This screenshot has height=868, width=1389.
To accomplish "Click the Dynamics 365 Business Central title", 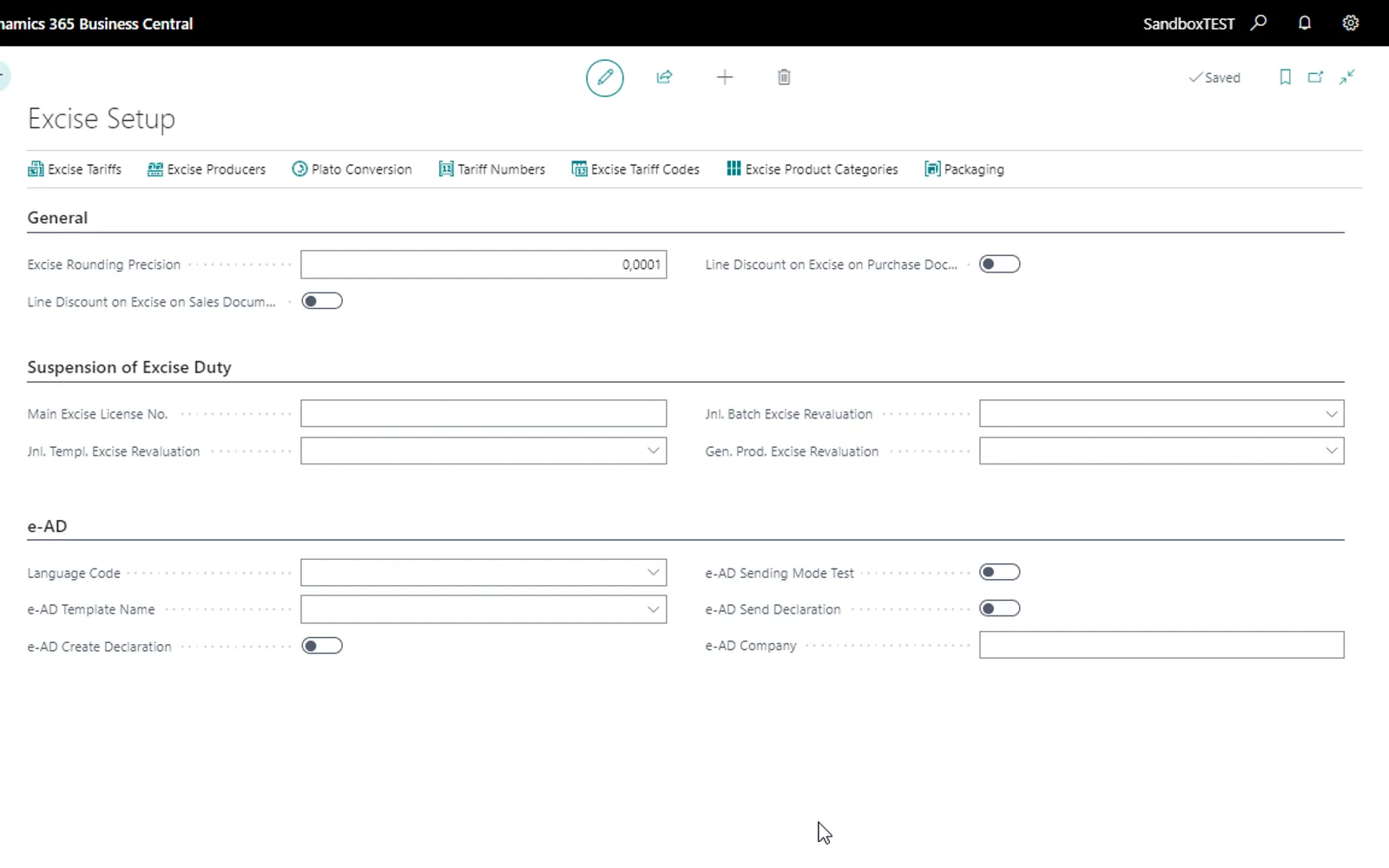I will coord(95,23).
